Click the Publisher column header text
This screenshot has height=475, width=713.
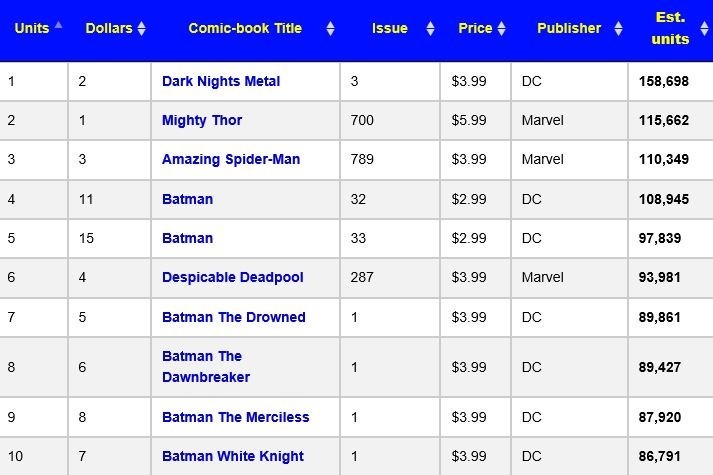coord(569,28)
